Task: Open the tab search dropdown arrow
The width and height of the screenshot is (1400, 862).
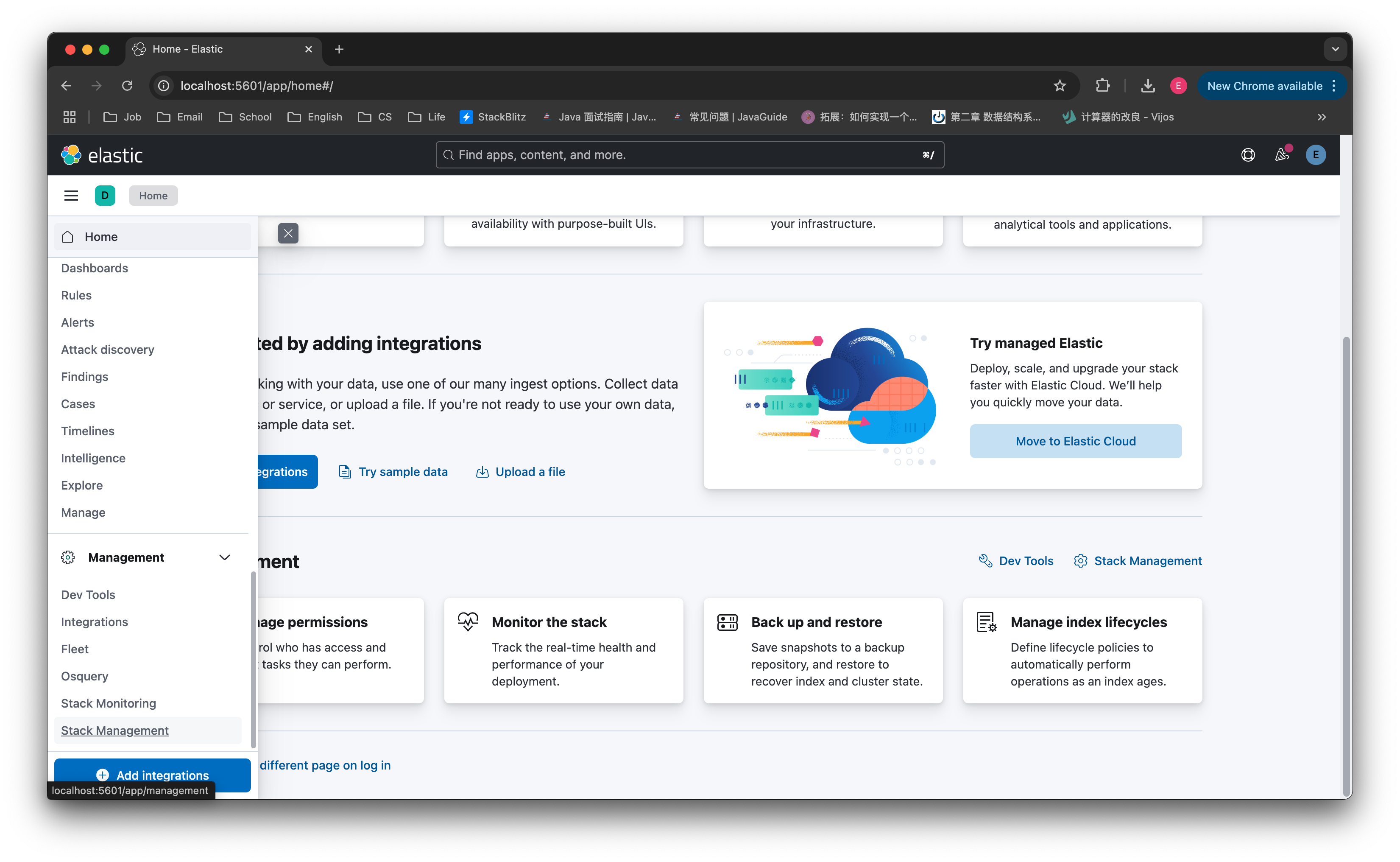Action: [1335, 49]
